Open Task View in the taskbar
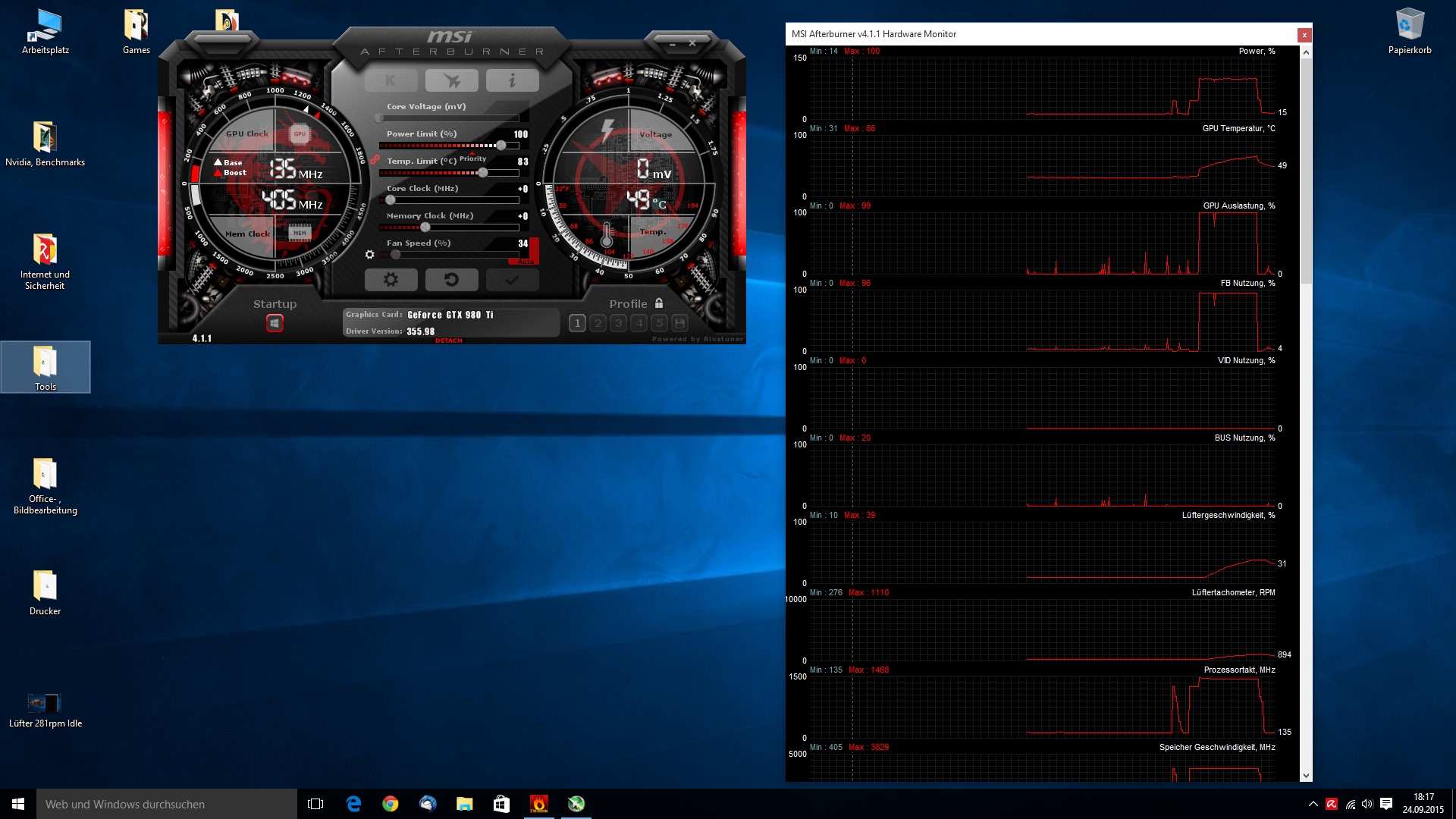The height and width of the screenshot is (819, 1456). click(315, 804)
